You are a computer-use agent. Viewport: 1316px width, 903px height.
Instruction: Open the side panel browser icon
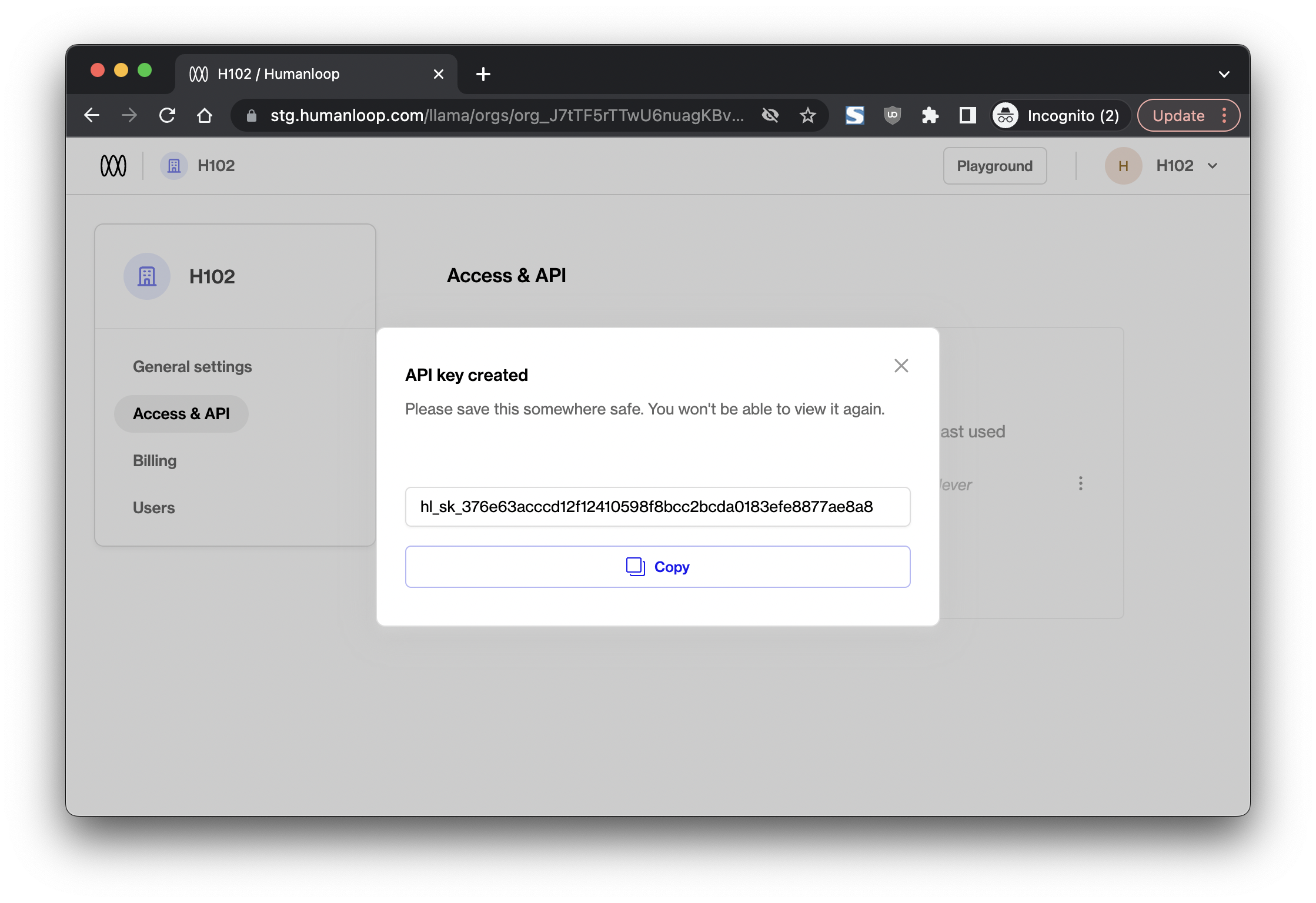coord(967,115)
